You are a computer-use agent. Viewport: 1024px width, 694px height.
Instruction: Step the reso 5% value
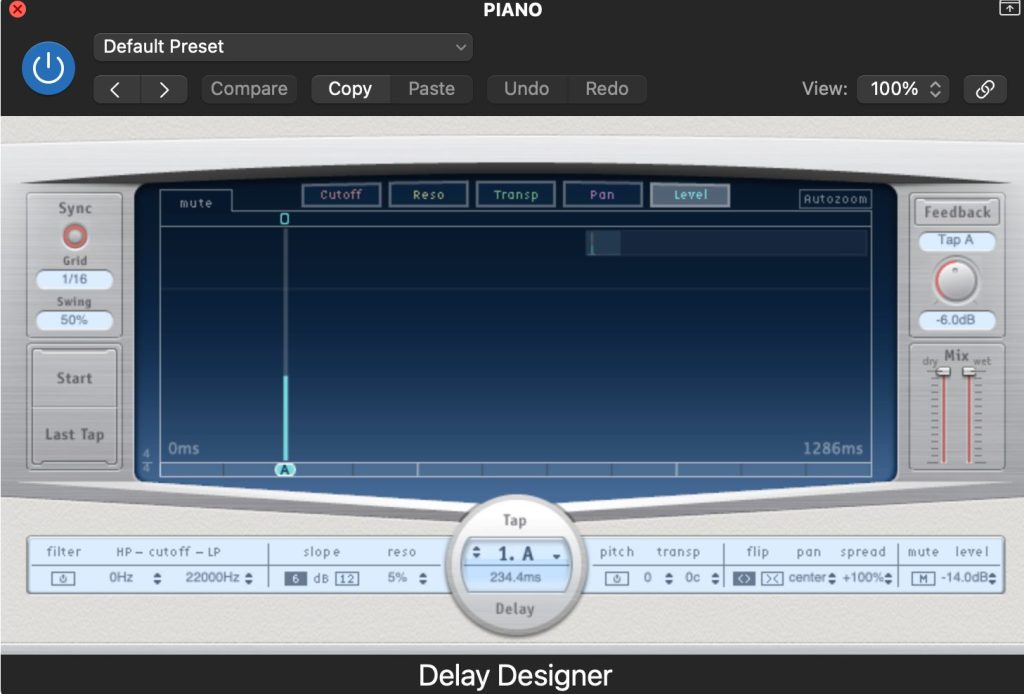tap(423, 578)
